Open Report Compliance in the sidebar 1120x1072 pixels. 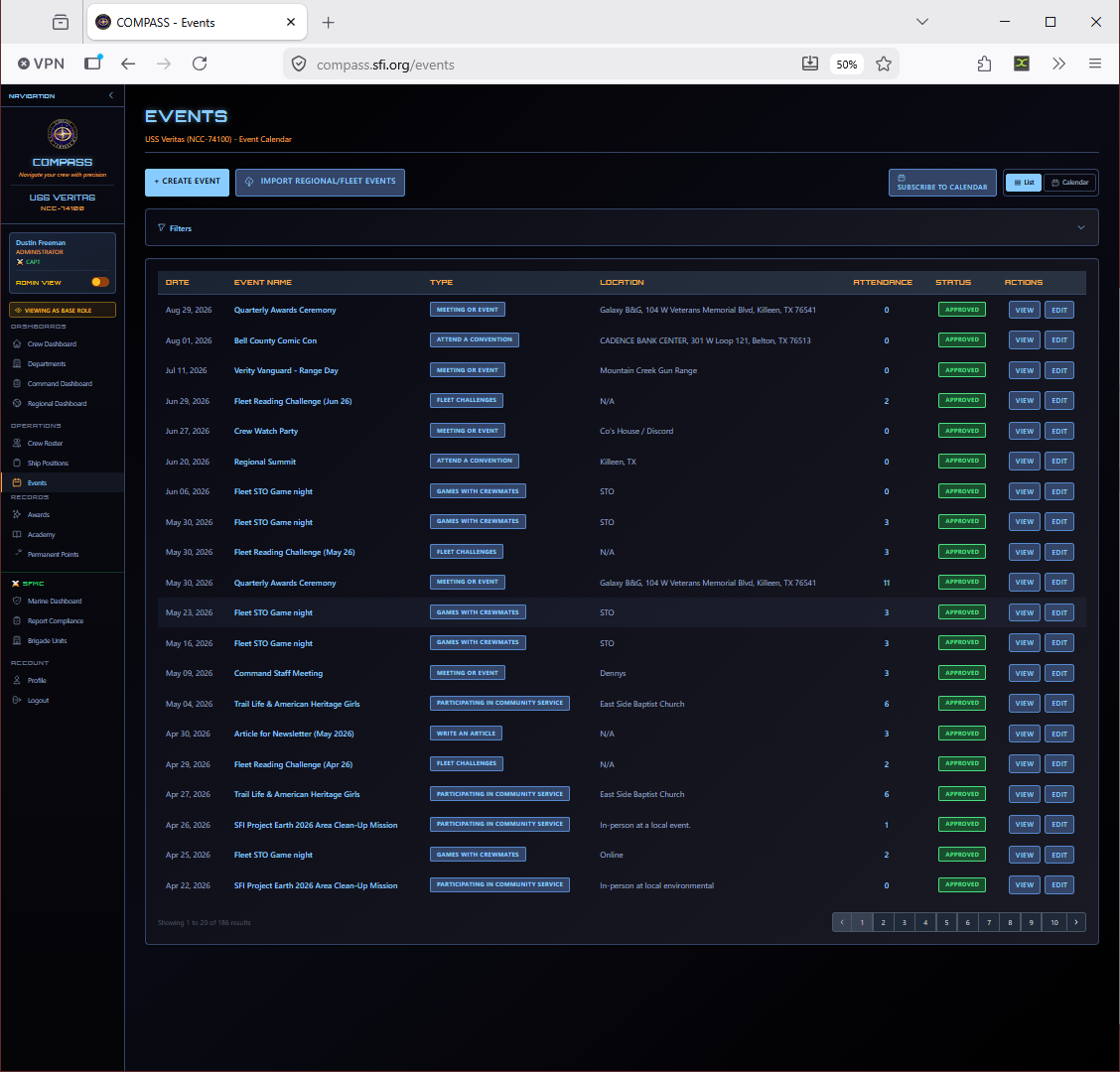(55, 620)
